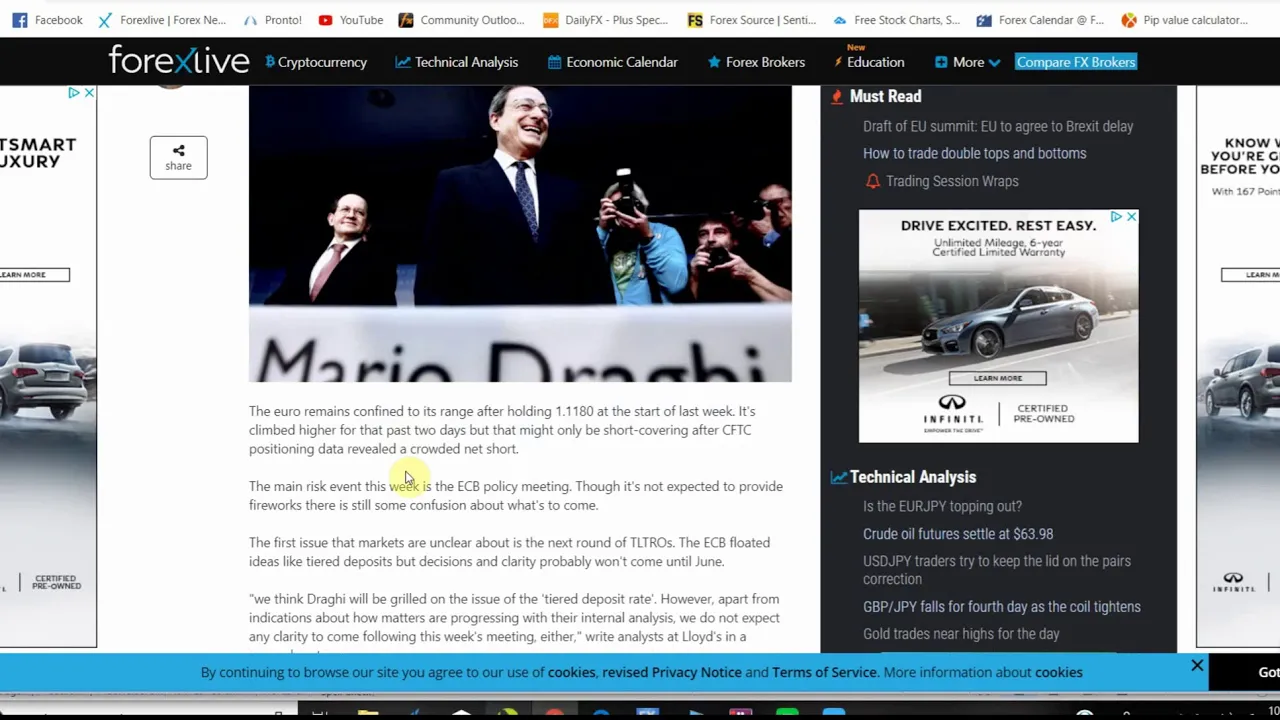Image resolution: width=1280 pixels, height=720 pixels.
Task: Open Is the EURJPY topping out article
Action: (942, 506)
